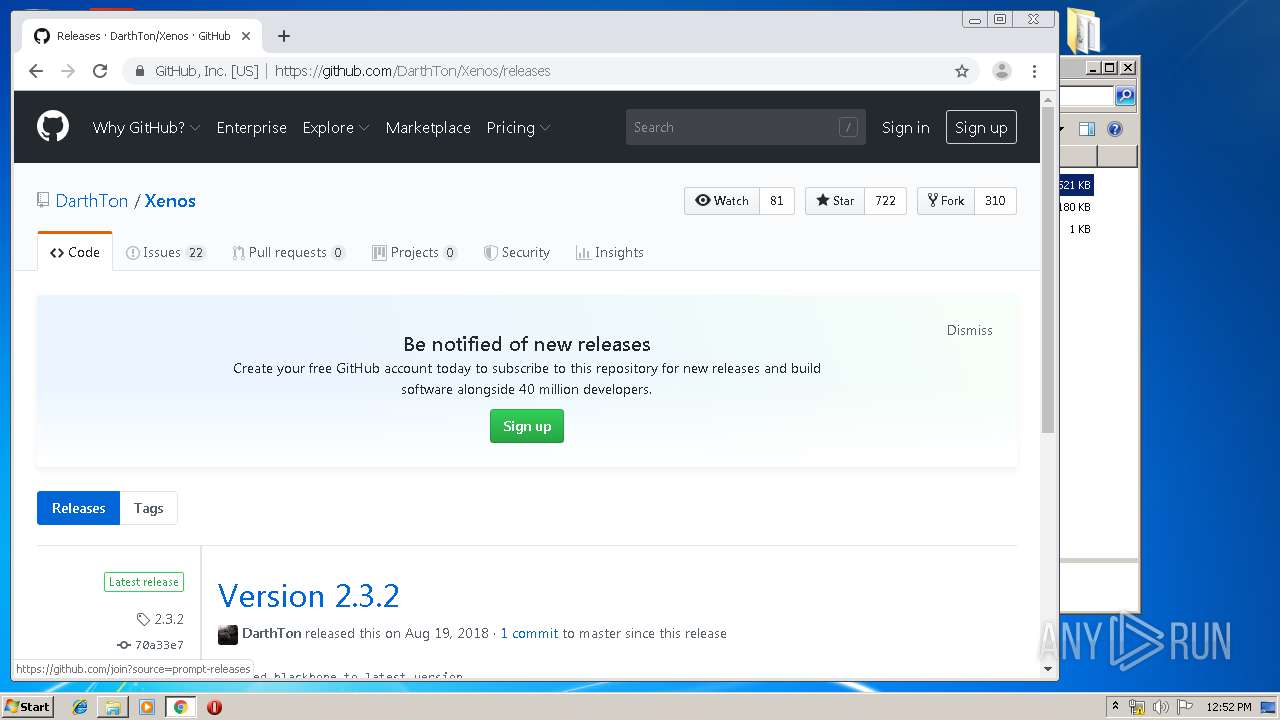This screenshot has width=1280, height=720.
Task: Click the browser forward arrow
Action: tap(68, 71)
